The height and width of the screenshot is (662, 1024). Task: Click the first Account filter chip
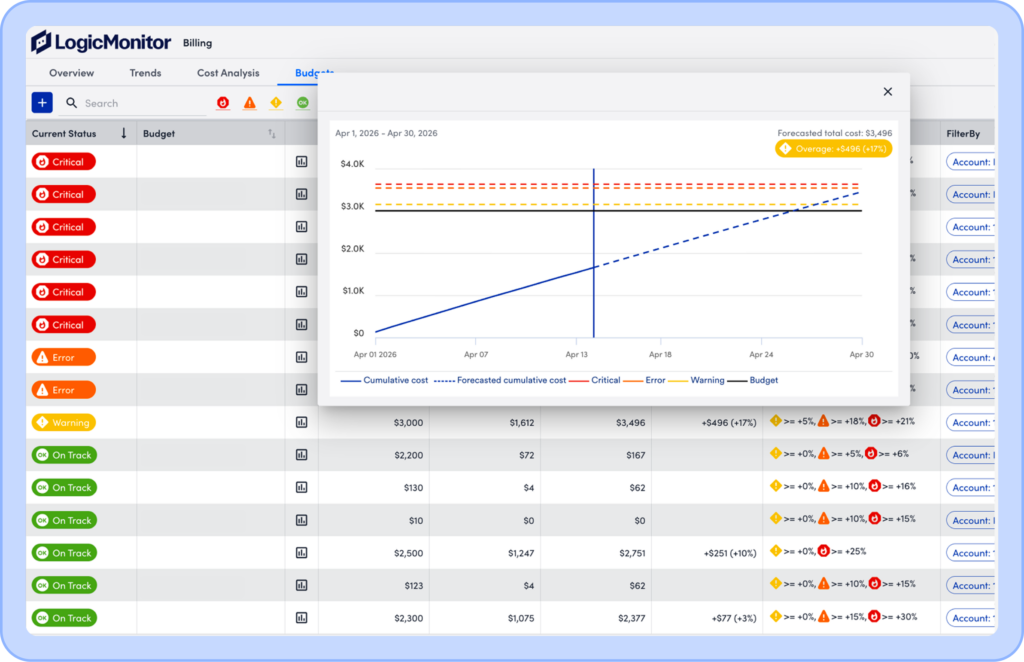970,162
